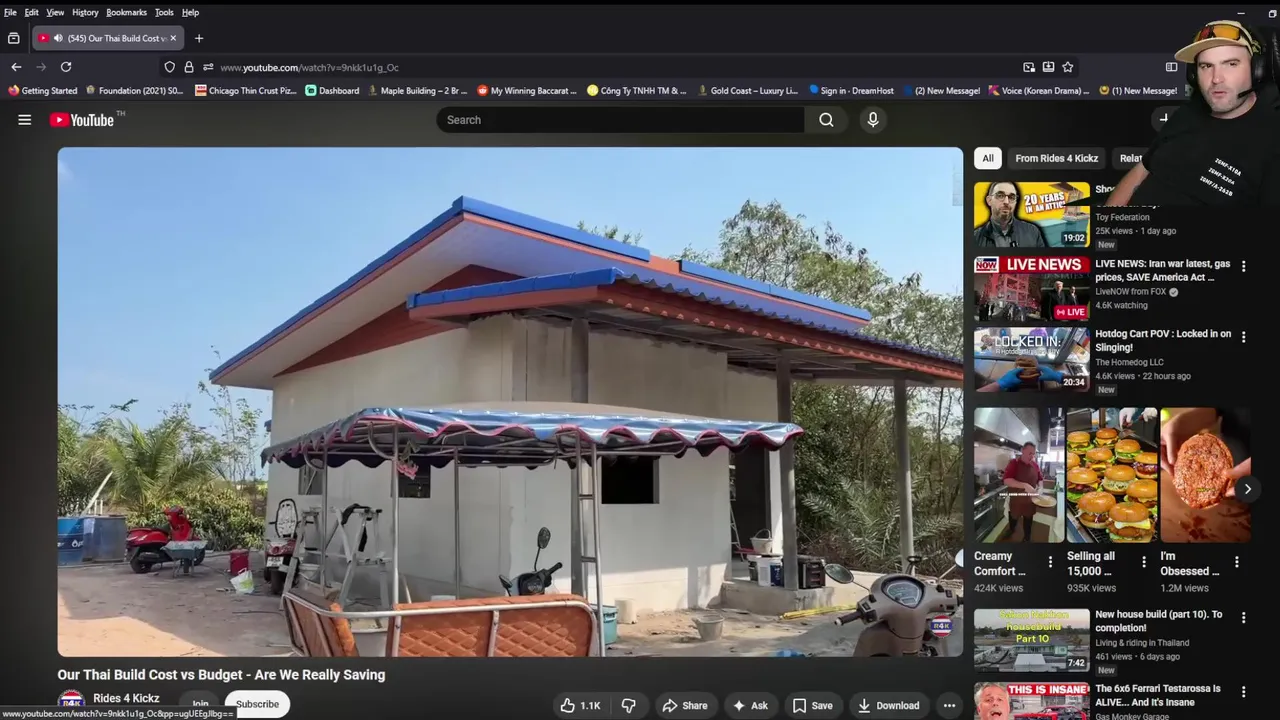Open options for 6x6 Ferrari Testarossa video
Image resolution: width=1280 pixels, height=720 pixels.
1243,692
